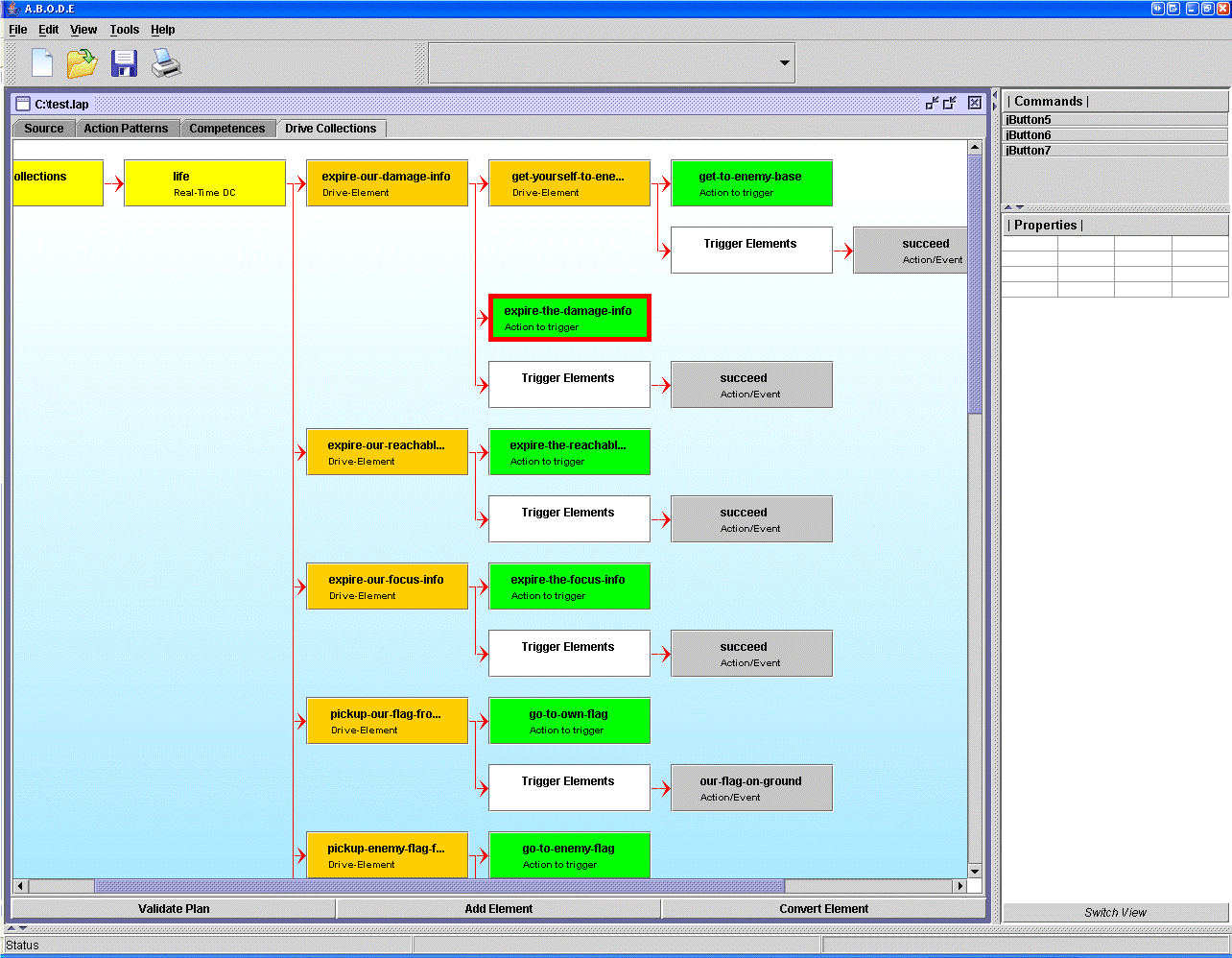Screen dimensions: 1232x958
Task: Click the Open folder toolbar icon
Action: tap(82, 63)
